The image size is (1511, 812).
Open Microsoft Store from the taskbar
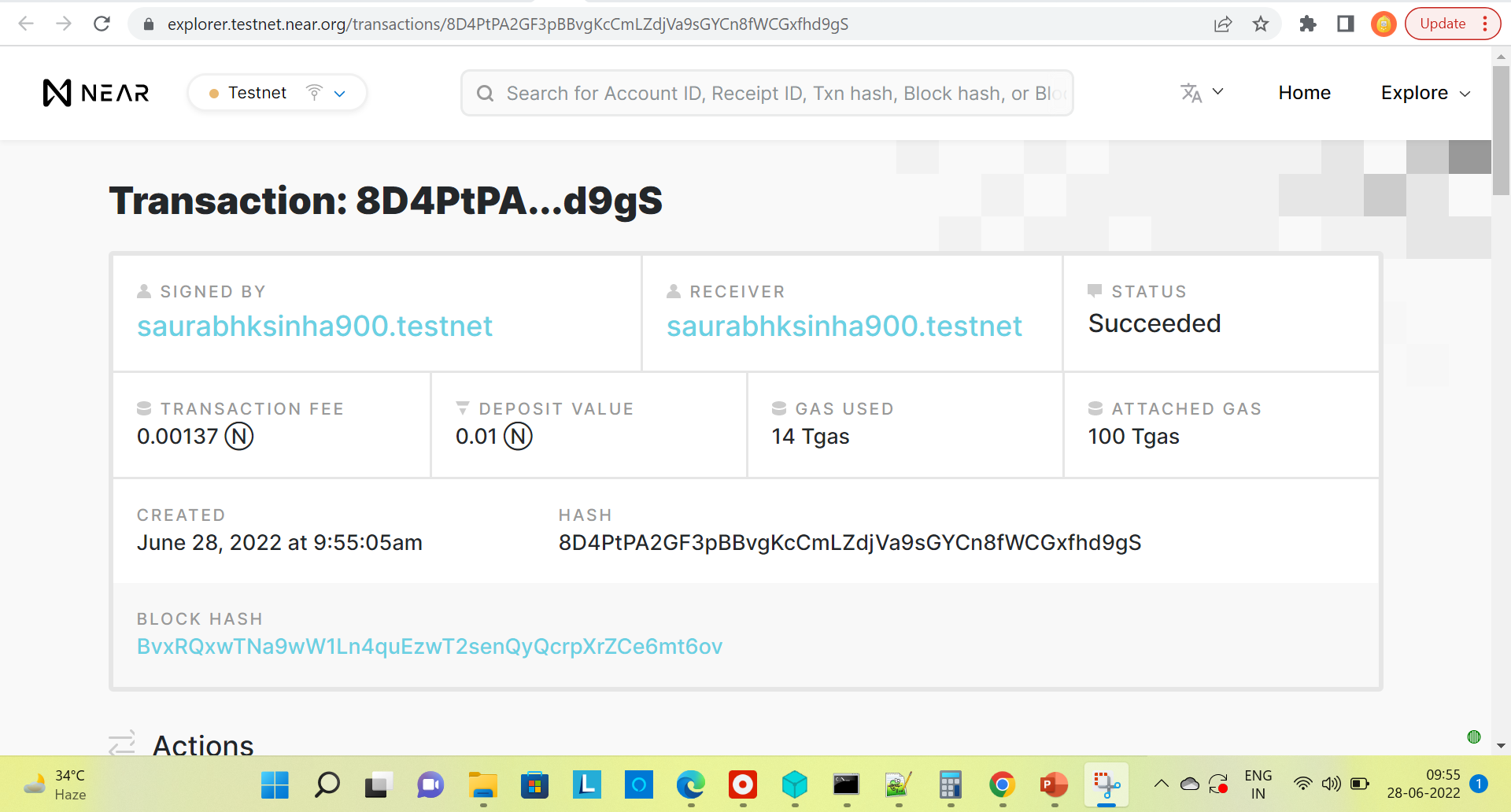pos(534,784)
